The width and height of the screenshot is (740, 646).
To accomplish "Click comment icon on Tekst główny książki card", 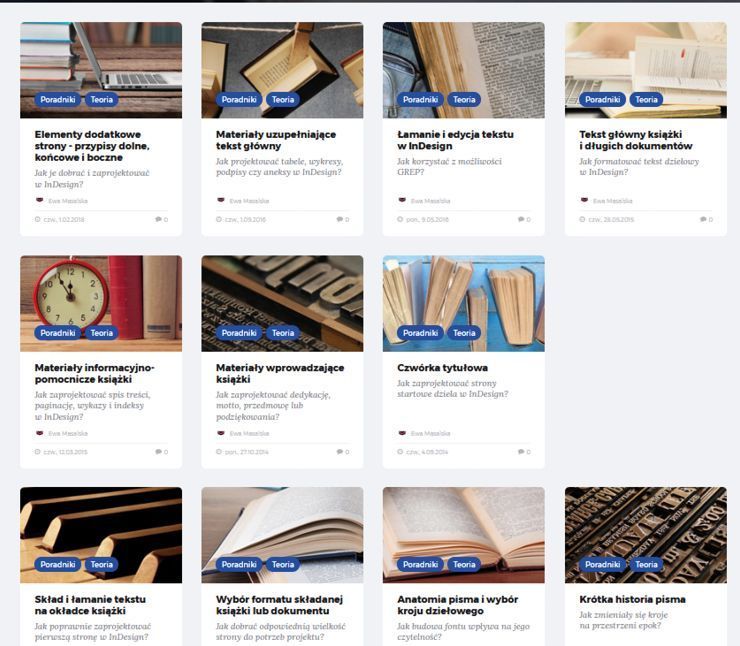I will pos(703,219).
